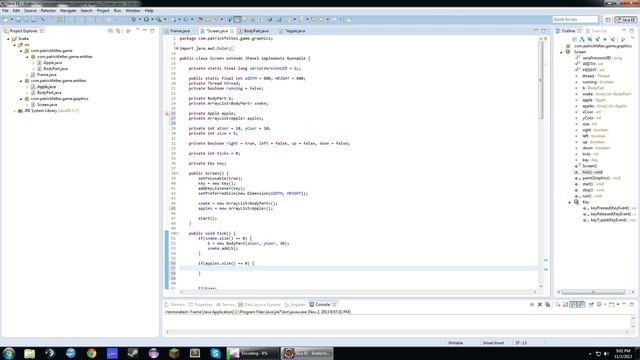Collapse the tick() method fold marker
Image resolution: width=640 pixels, height=360 pixels.
(x=177, y=233)
